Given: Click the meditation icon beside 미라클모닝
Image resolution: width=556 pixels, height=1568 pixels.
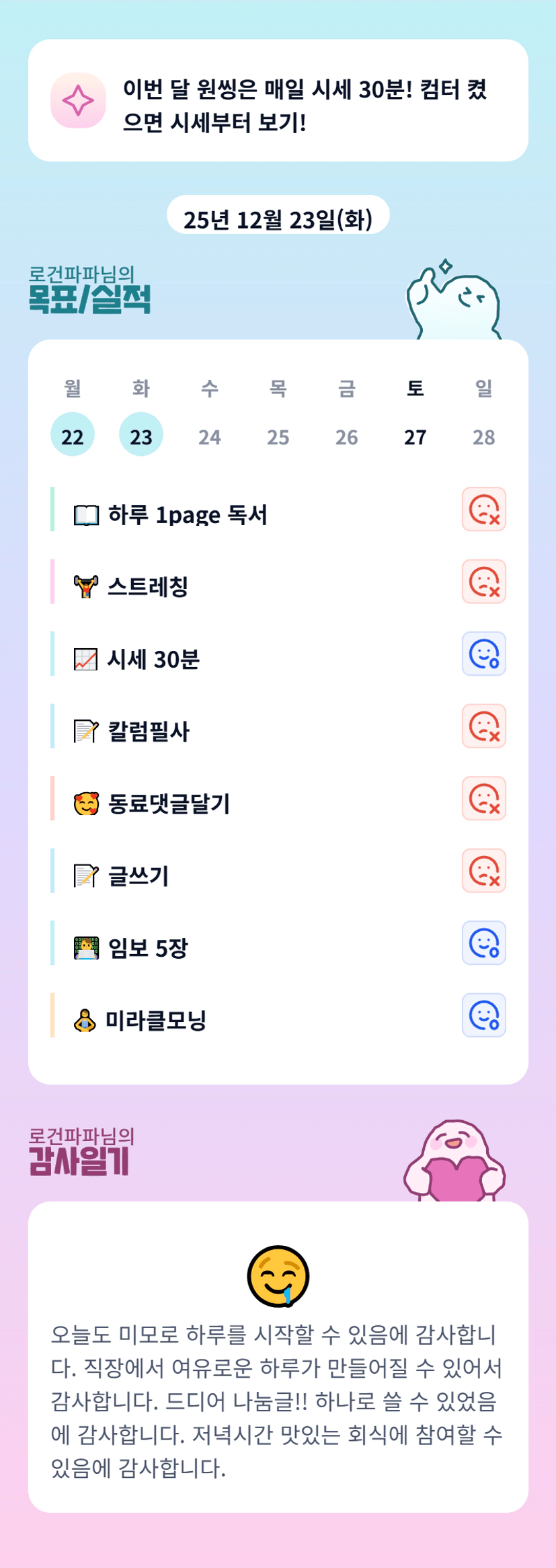Looking at the screenshot, I should pyautogui.click(x=85, y=1020).
